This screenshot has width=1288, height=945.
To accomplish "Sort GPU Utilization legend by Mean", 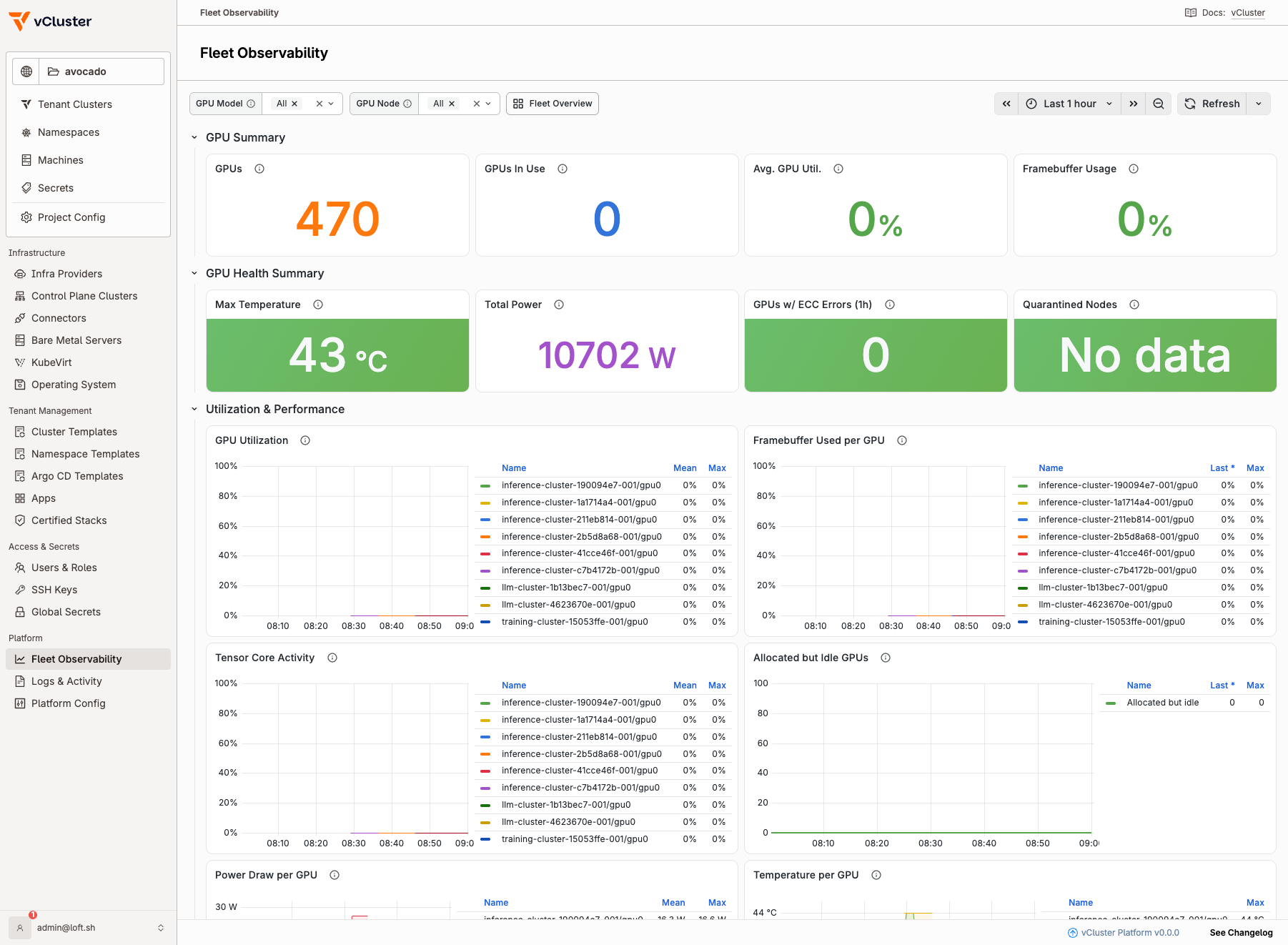I will coord(685,468).
